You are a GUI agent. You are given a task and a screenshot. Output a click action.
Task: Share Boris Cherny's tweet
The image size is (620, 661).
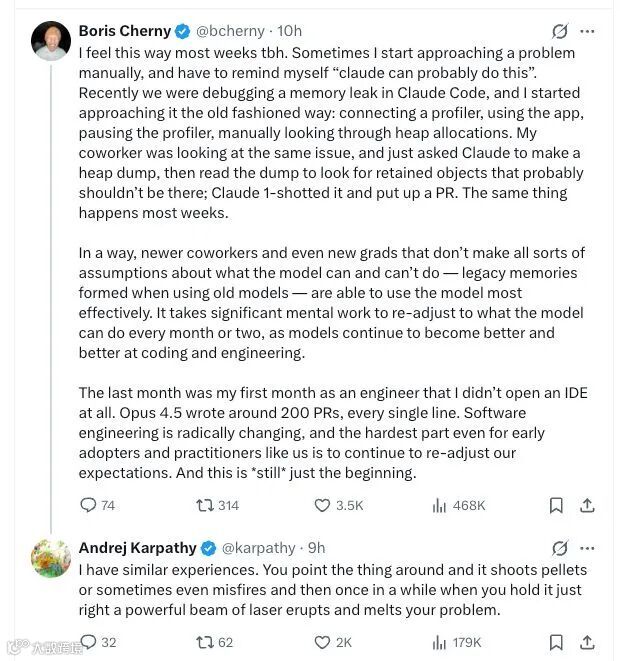(588, 505)
